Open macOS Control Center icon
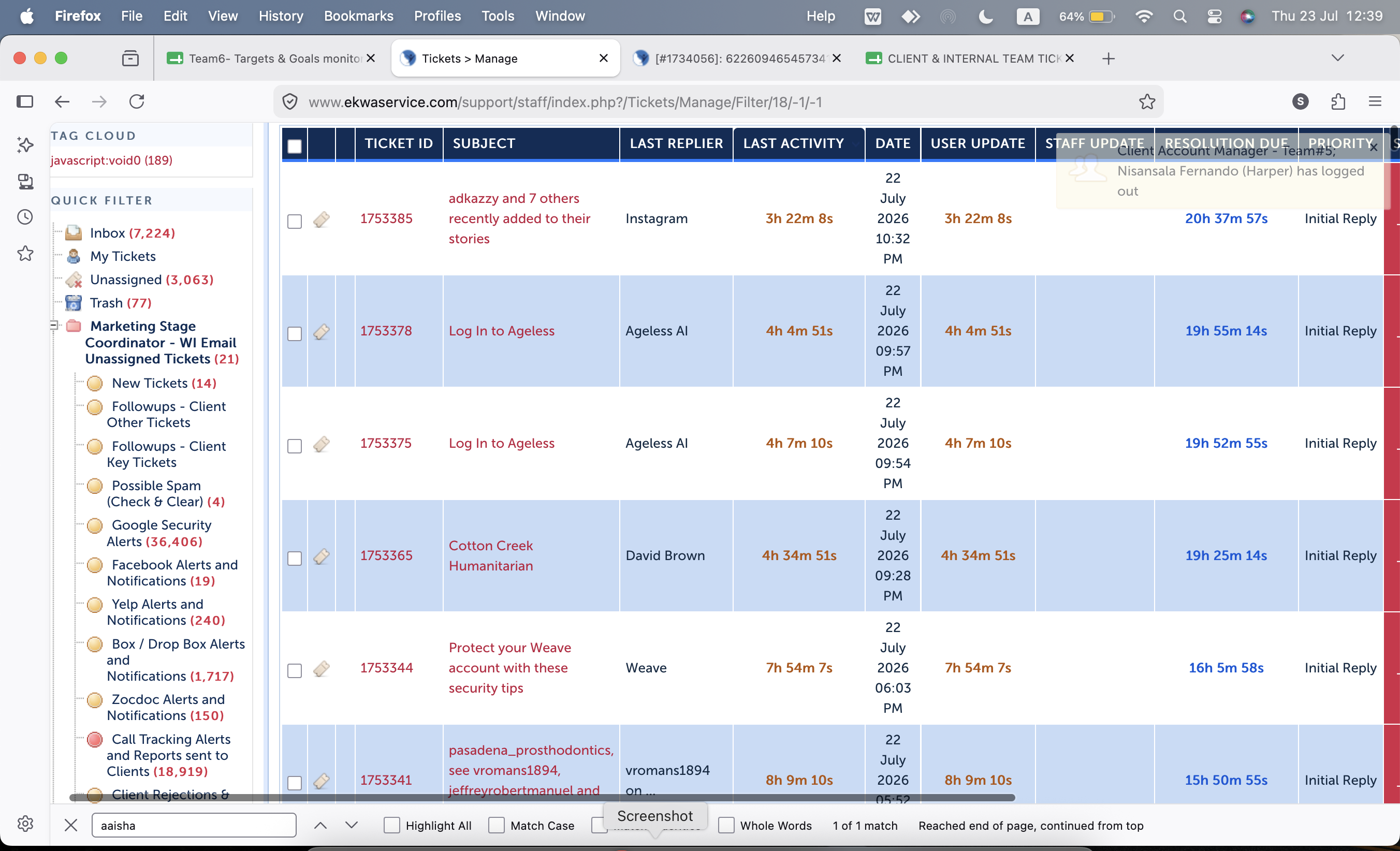The width and height of the screenshot is (1400, 851). [1214, 16]
